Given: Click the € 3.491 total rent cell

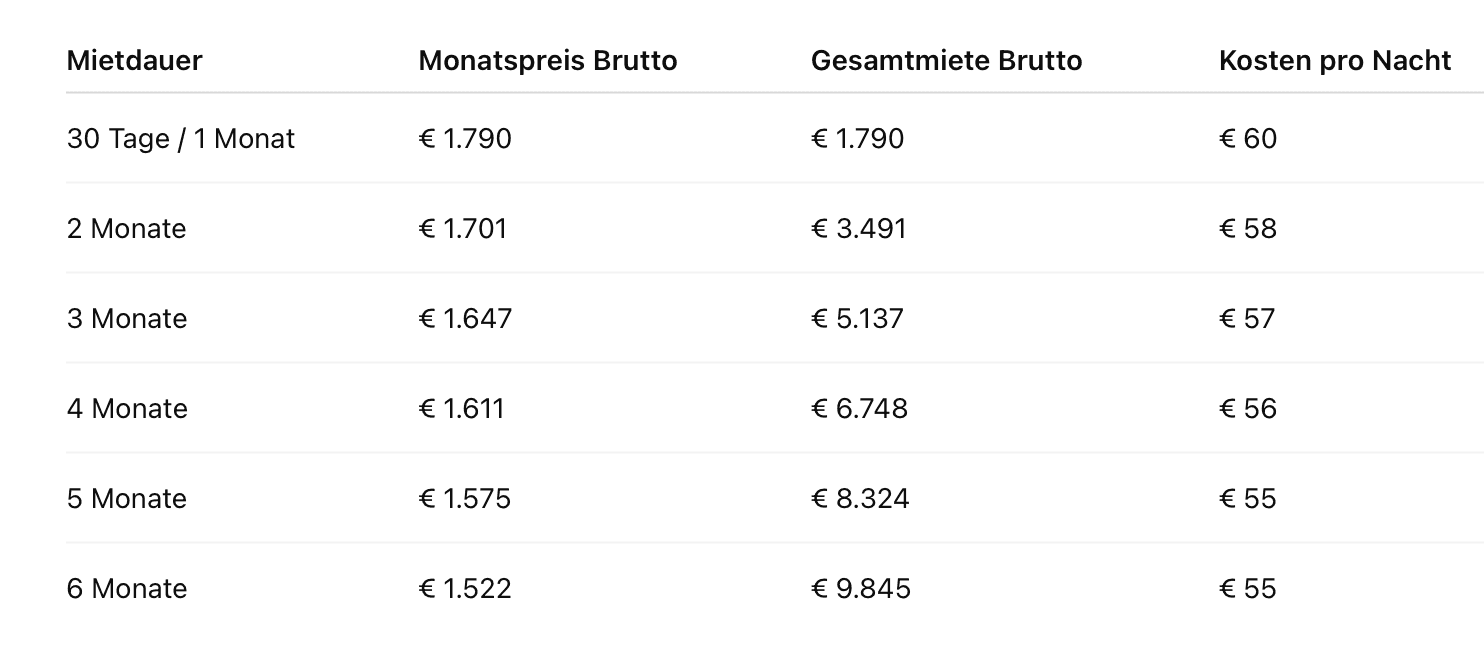Looking at the screenshot, I should coord(858,229).
